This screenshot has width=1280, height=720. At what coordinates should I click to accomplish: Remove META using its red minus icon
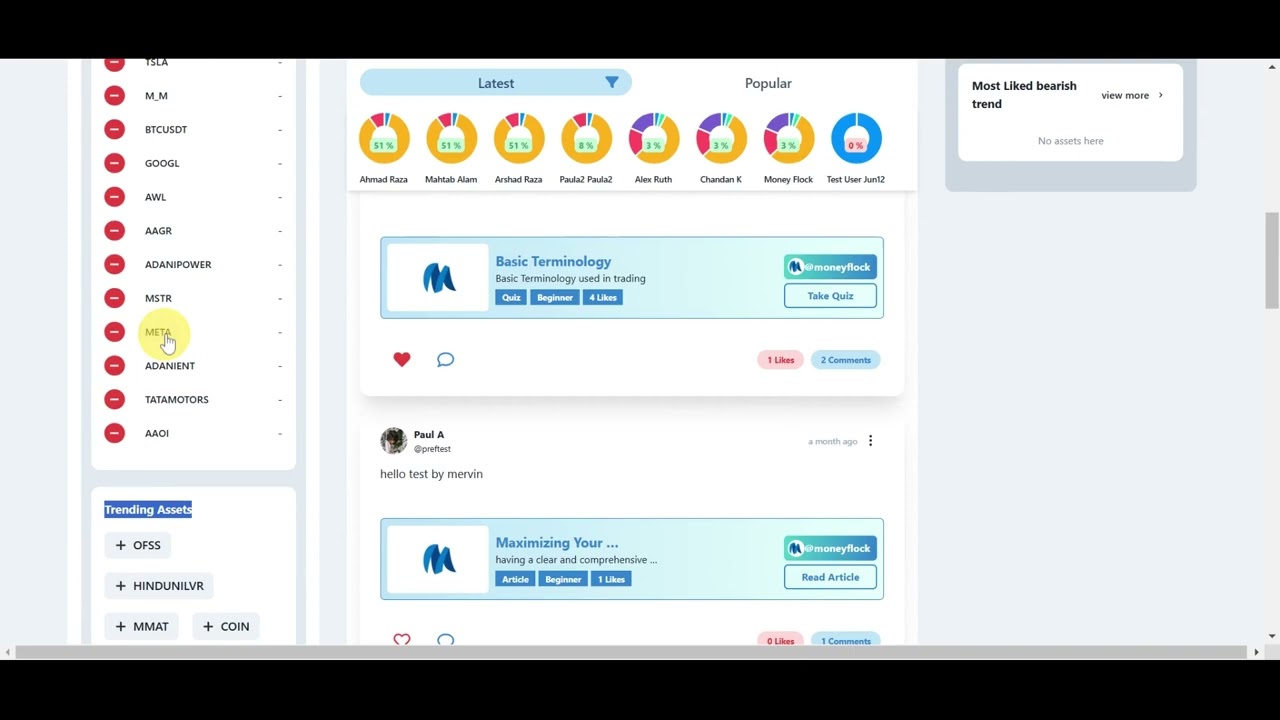click(114, 332)
